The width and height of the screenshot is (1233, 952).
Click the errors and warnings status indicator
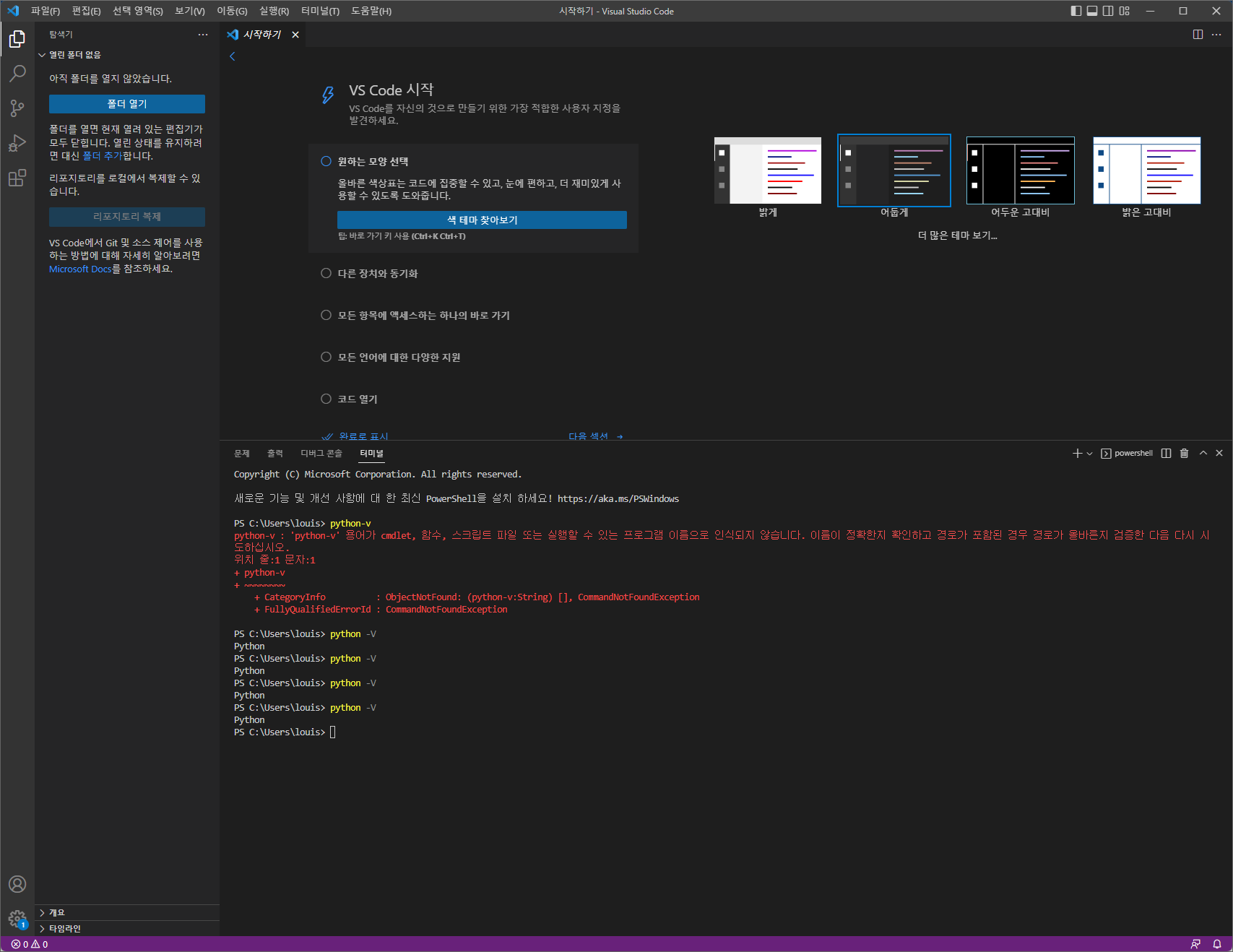tap(30, 944)
